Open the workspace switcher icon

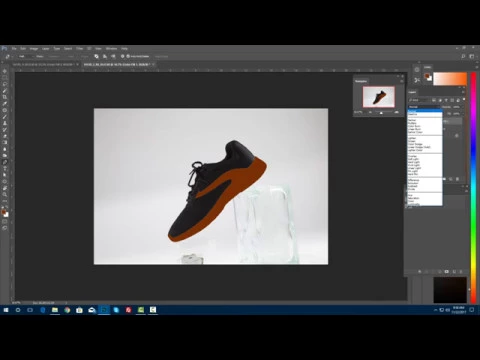pyautogui.click(x=472, y=56)
